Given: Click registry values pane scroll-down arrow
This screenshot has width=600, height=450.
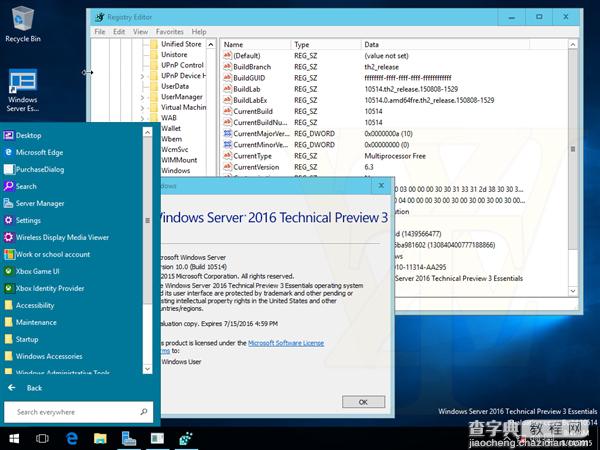Looking at the screenshot, I should click(573, 291).
